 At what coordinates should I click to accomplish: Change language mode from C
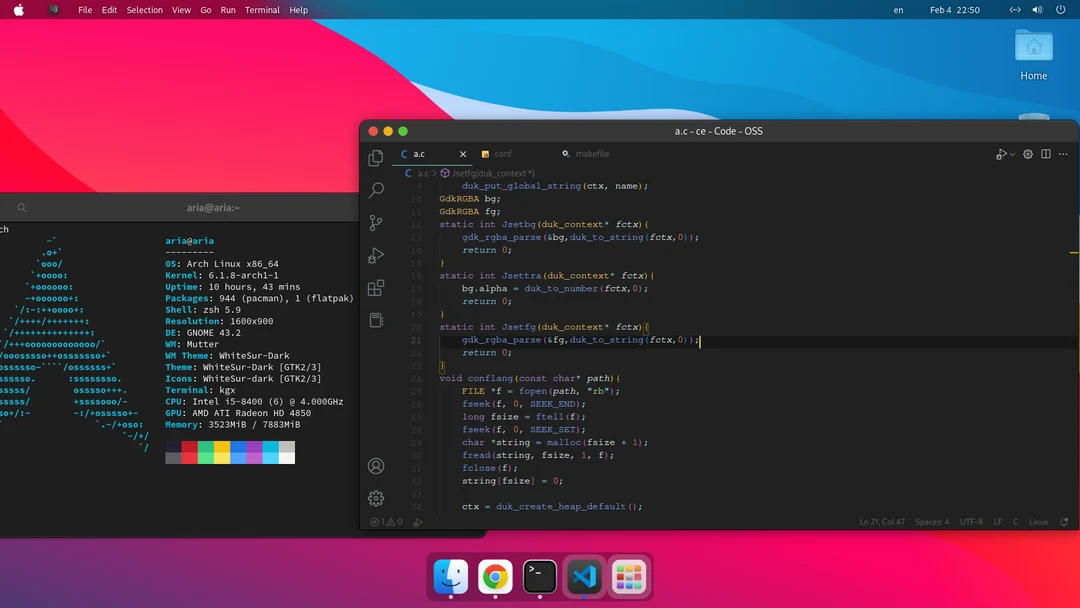coord(1016,521)
